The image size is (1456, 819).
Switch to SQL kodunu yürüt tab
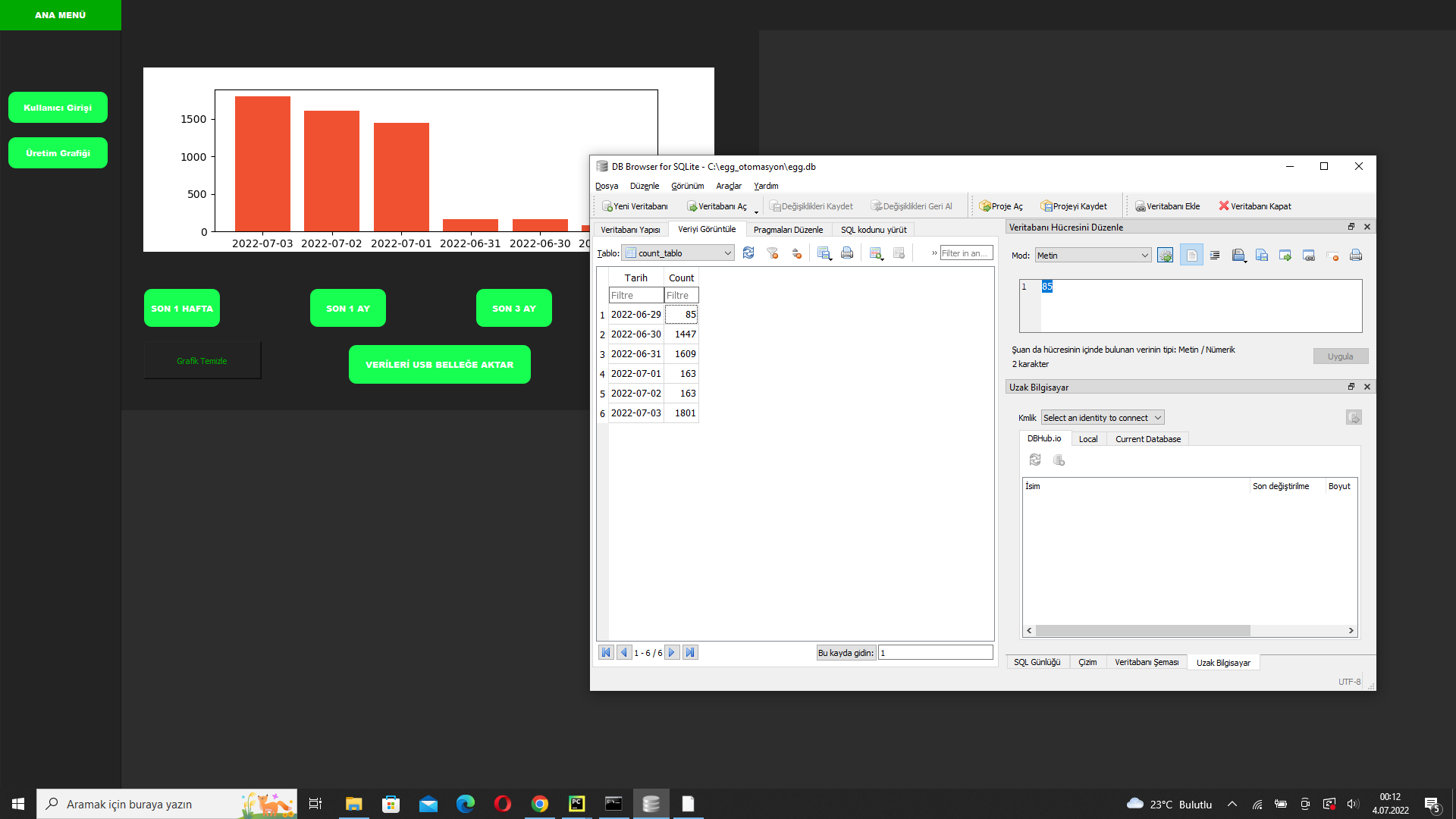point(874,230)
